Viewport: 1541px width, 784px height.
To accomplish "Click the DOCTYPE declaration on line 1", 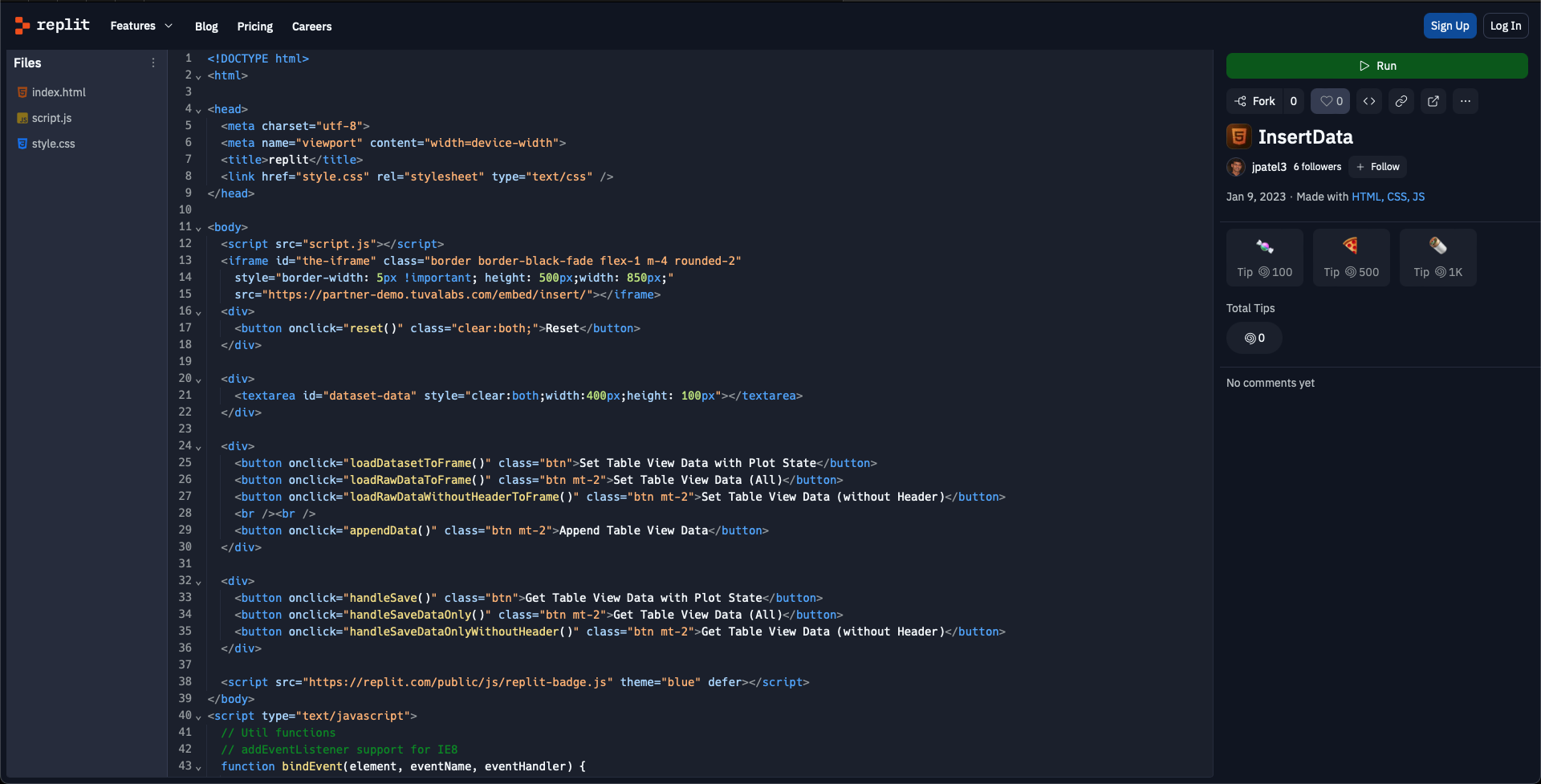I will [x=258, y=59].
